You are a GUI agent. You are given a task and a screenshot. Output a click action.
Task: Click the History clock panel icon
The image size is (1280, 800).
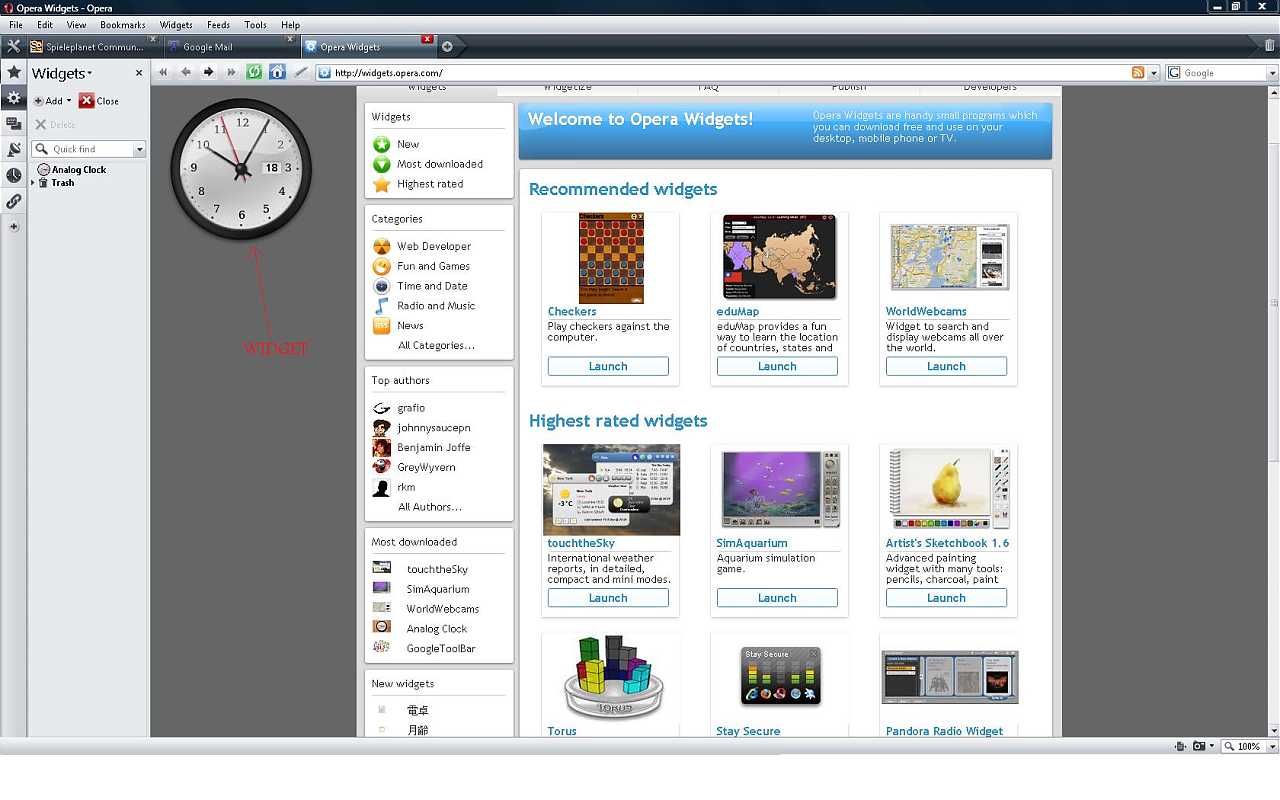(14, 175)
